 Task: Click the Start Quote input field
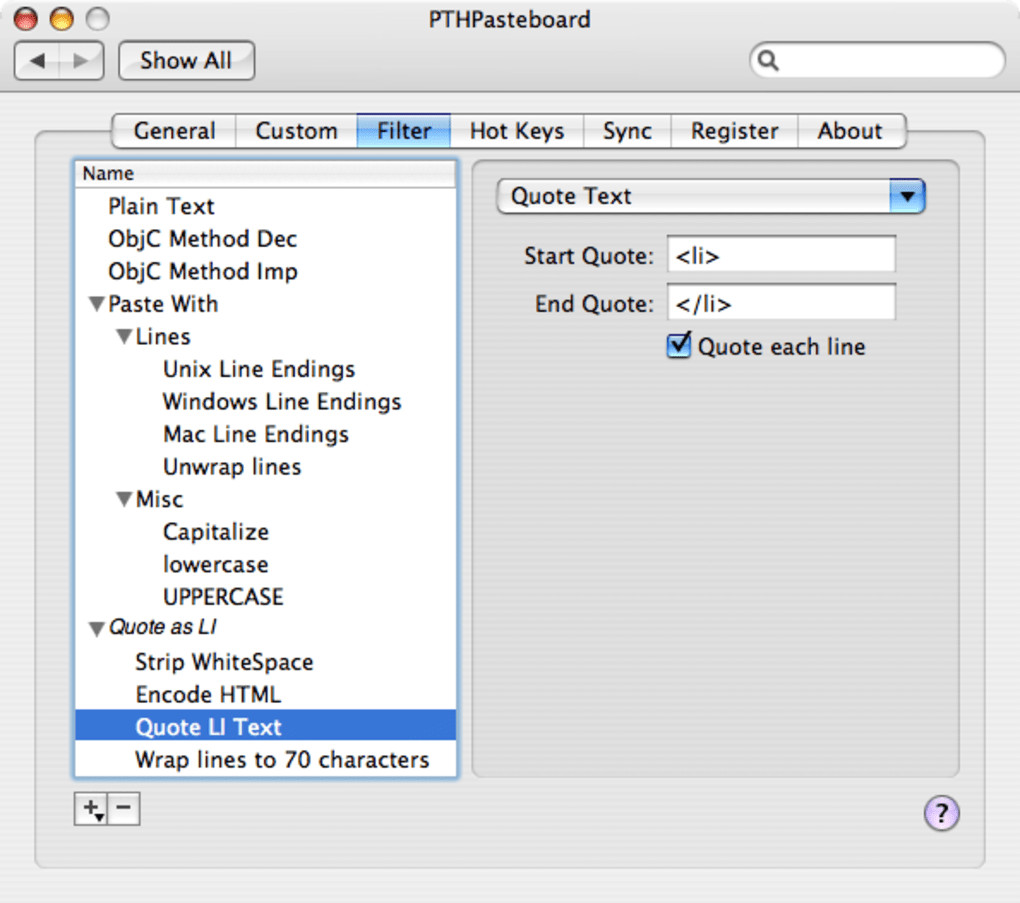click(x=781, y=254)
